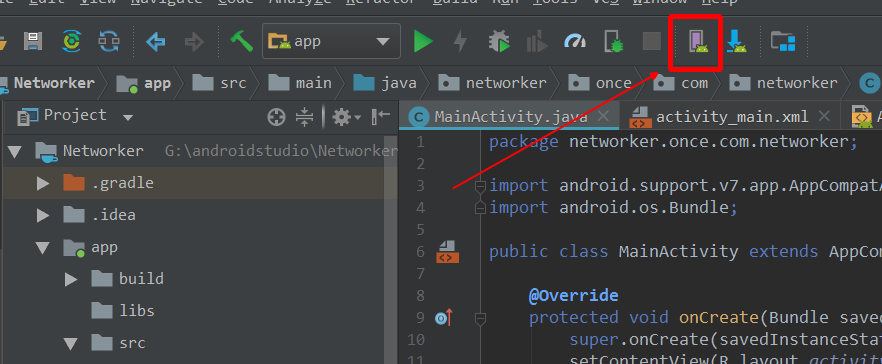Click the onCreate method name on line 9

click(x=719, y=318)
